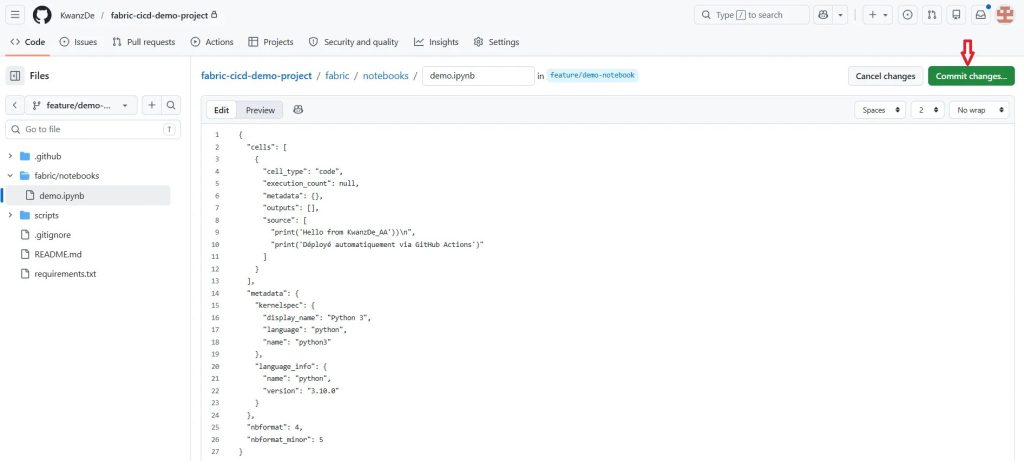Collapse the Files side panel icon
This screenshot has width=1024, height=461.
(x=15, y=76)
